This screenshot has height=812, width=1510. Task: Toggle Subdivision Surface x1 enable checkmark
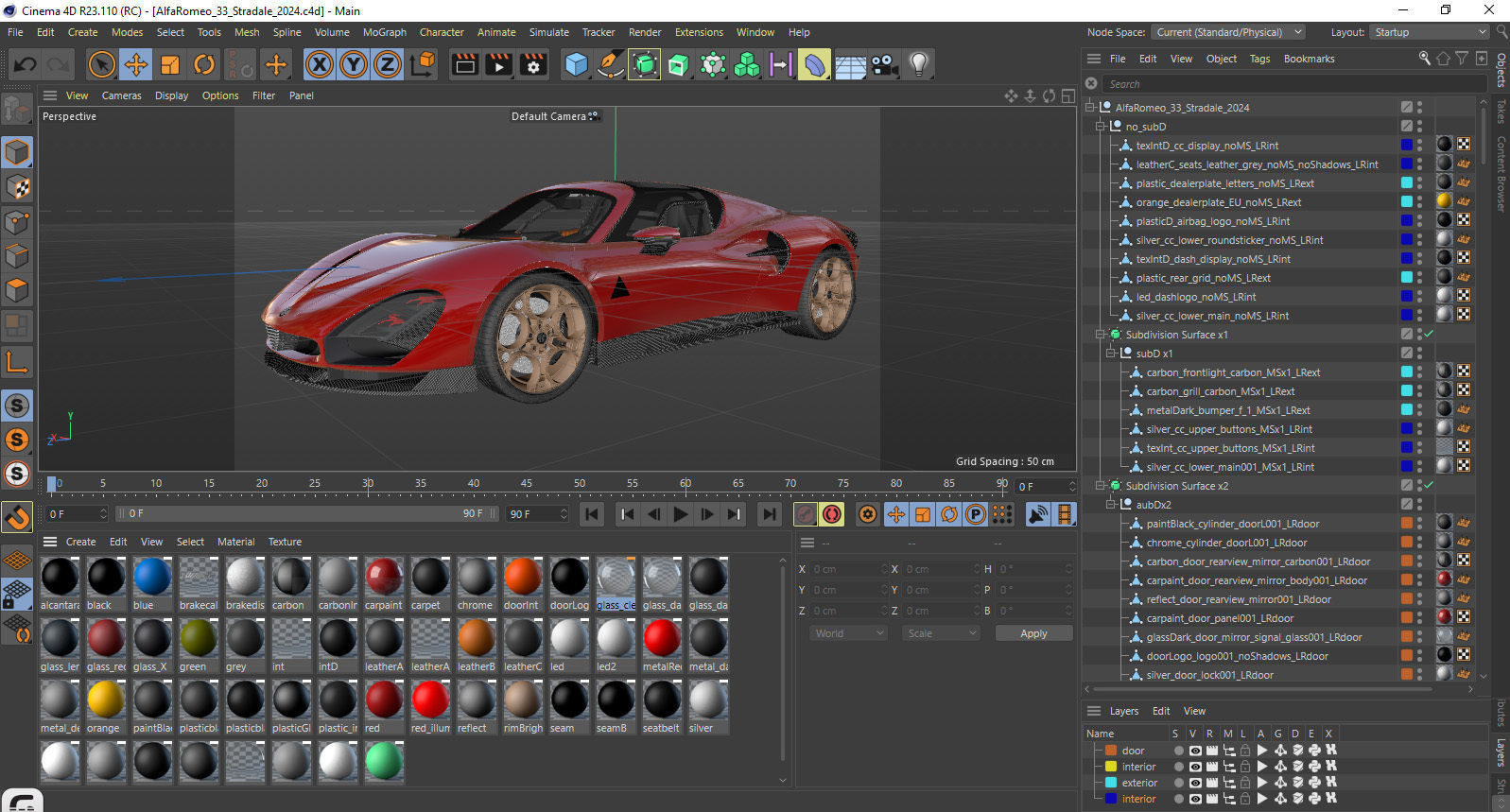click(x=1429, y=334)
